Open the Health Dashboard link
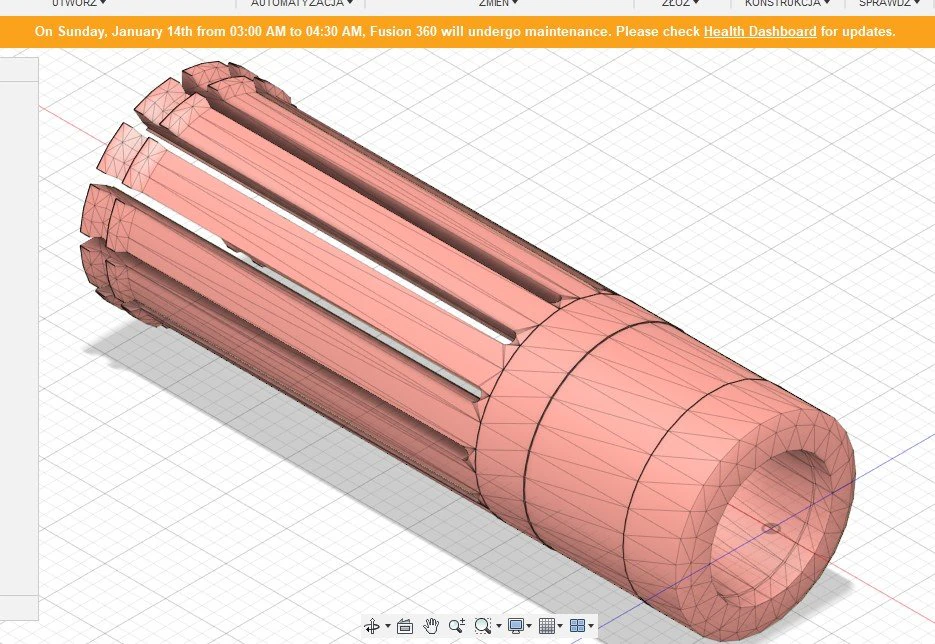The width and height of the screenshot is (935, 644). (x=760, y=32)
